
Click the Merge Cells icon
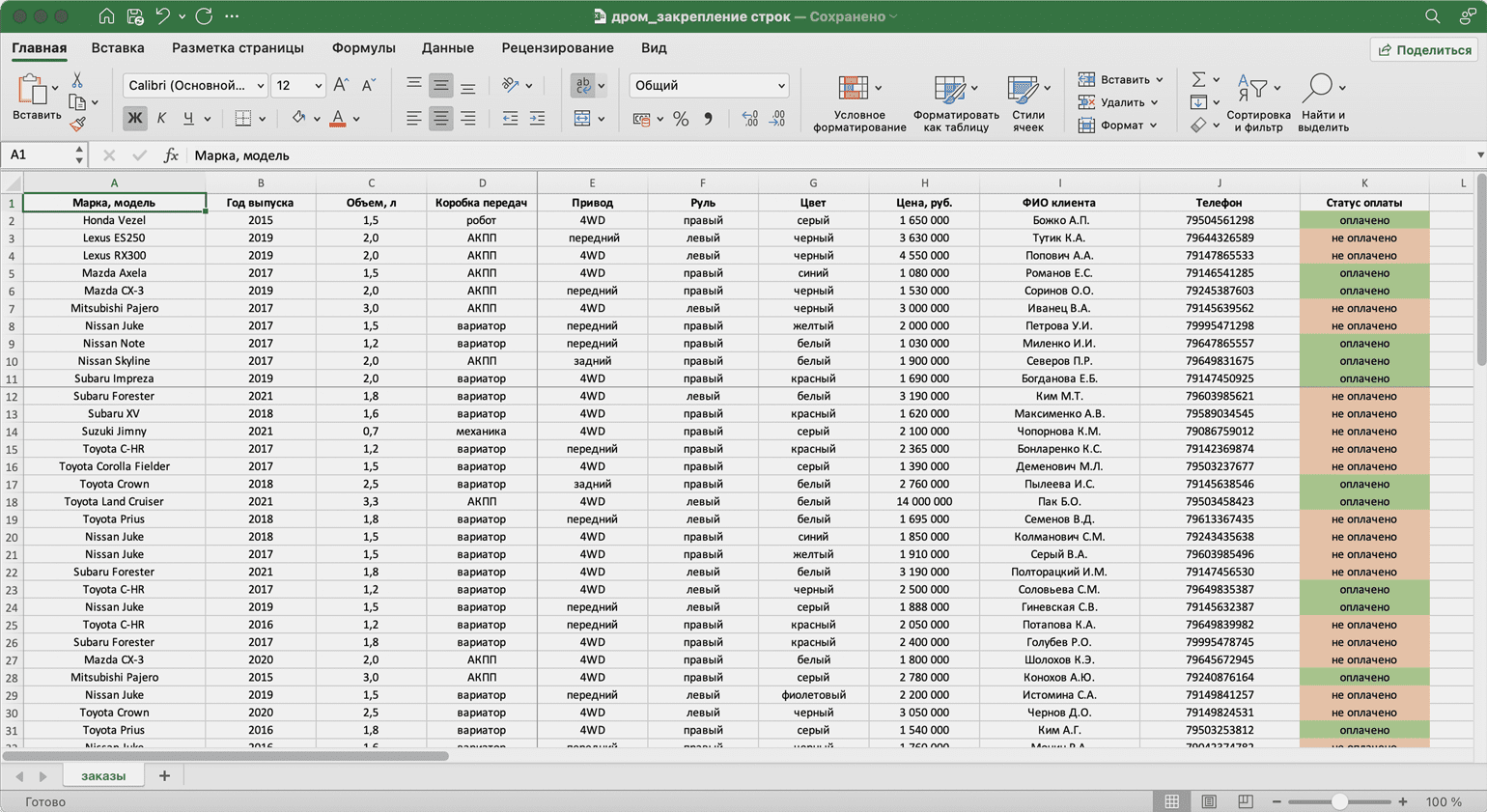(x=582, y=118)
